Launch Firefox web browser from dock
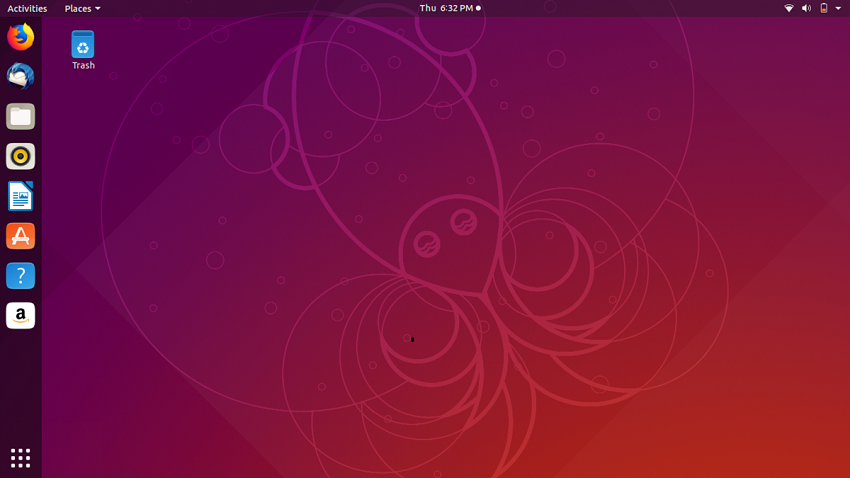This screenshot has width=850, height=478. pos(20,37)
